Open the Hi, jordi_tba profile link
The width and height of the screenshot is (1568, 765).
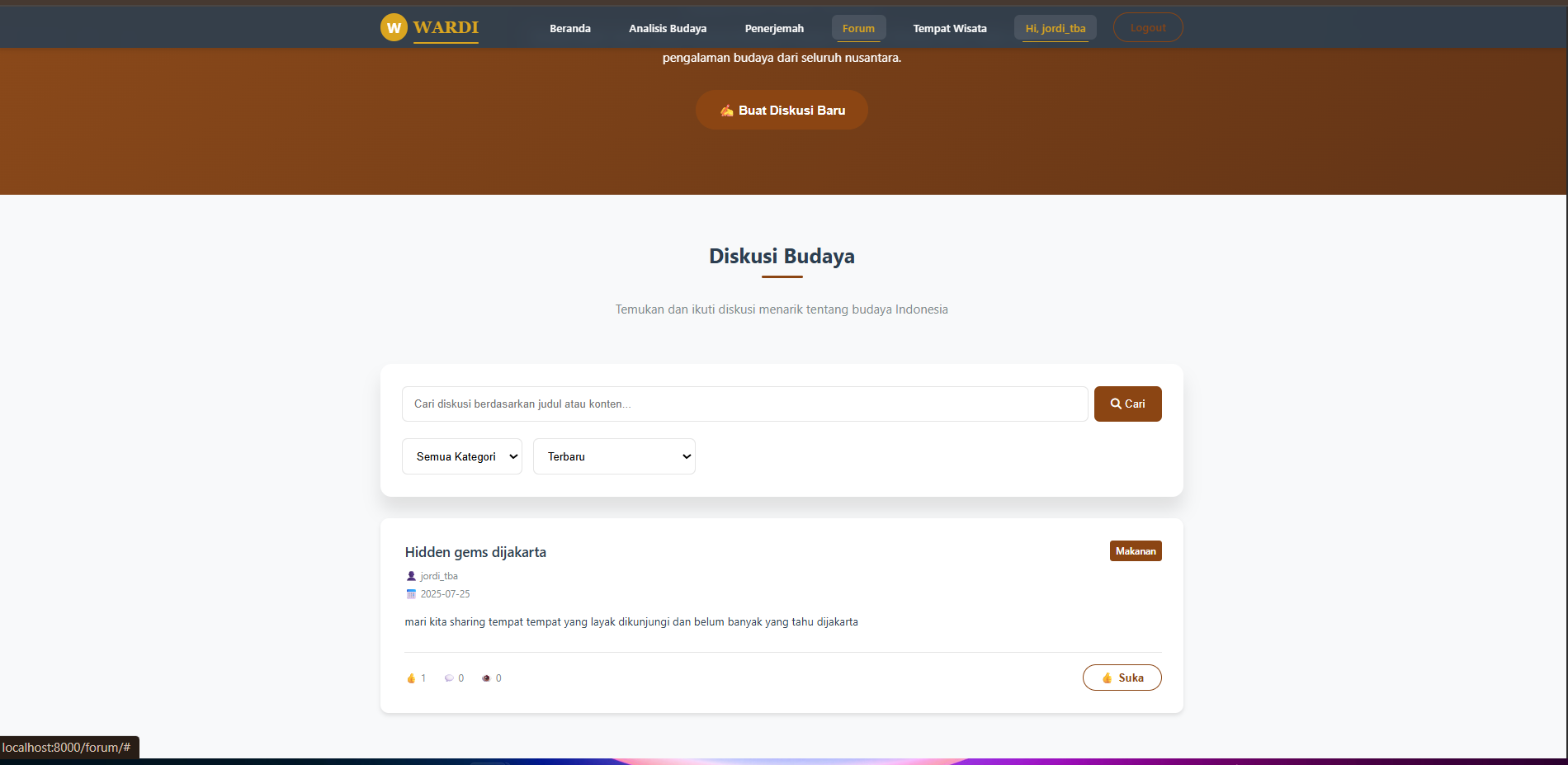pyautogui.click(x=1056, y=28)
